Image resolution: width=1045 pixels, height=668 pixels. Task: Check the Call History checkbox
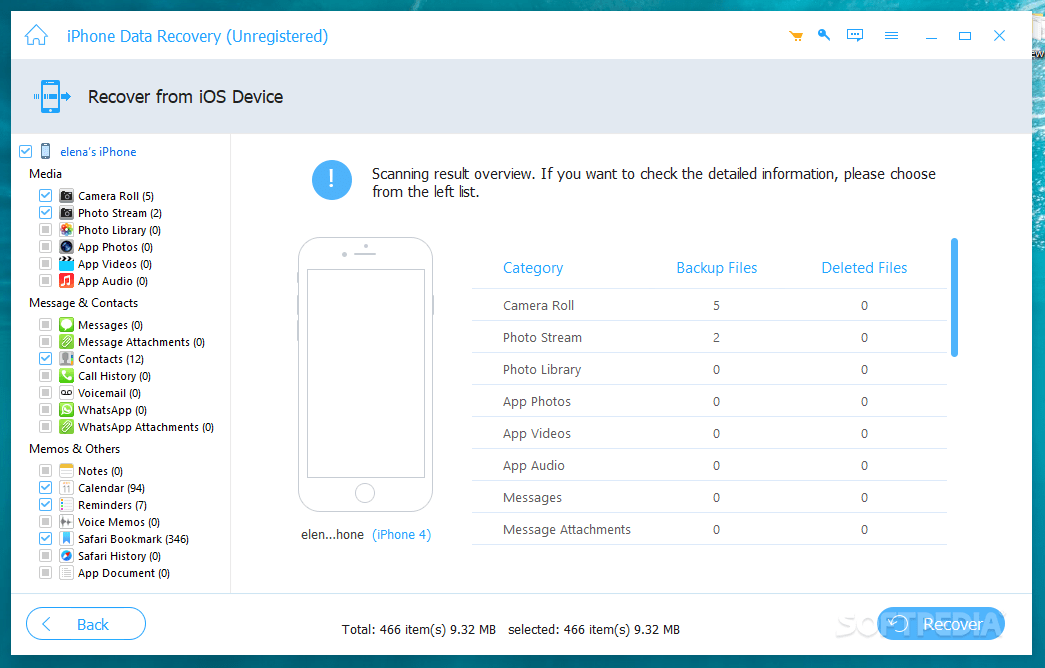coord(45,375)
